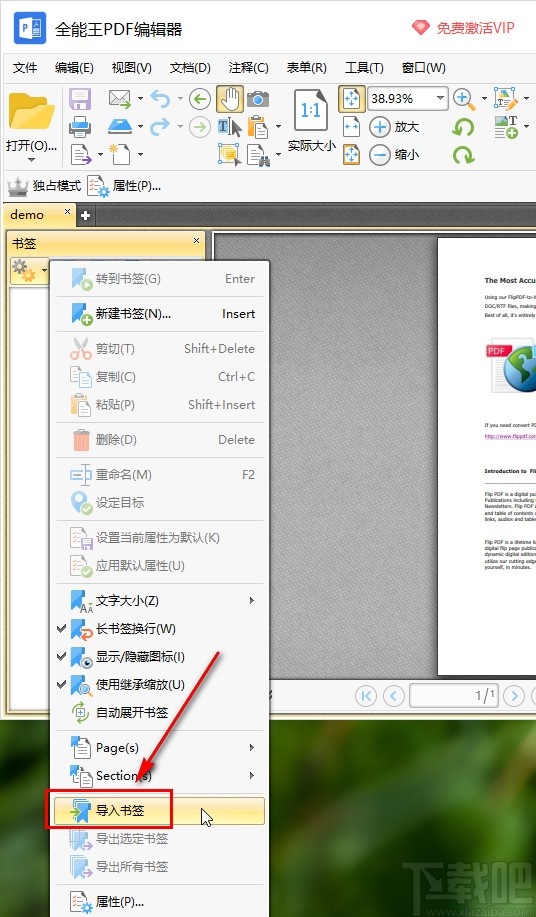The width and height of the screenshot is (536, 917).
Task: Rotate page counterclockwise green arrow
Action: click(464, 127)
